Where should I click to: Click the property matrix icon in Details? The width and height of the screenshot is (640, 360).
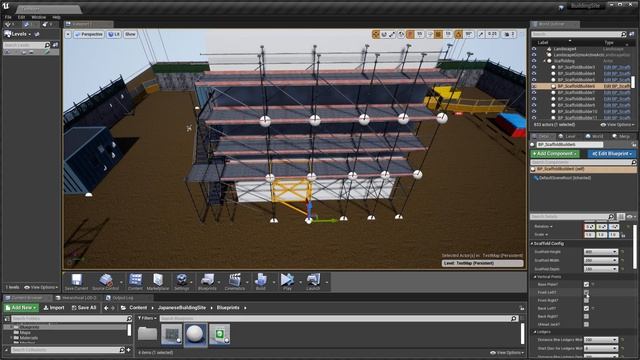click(x=621, y=217)
